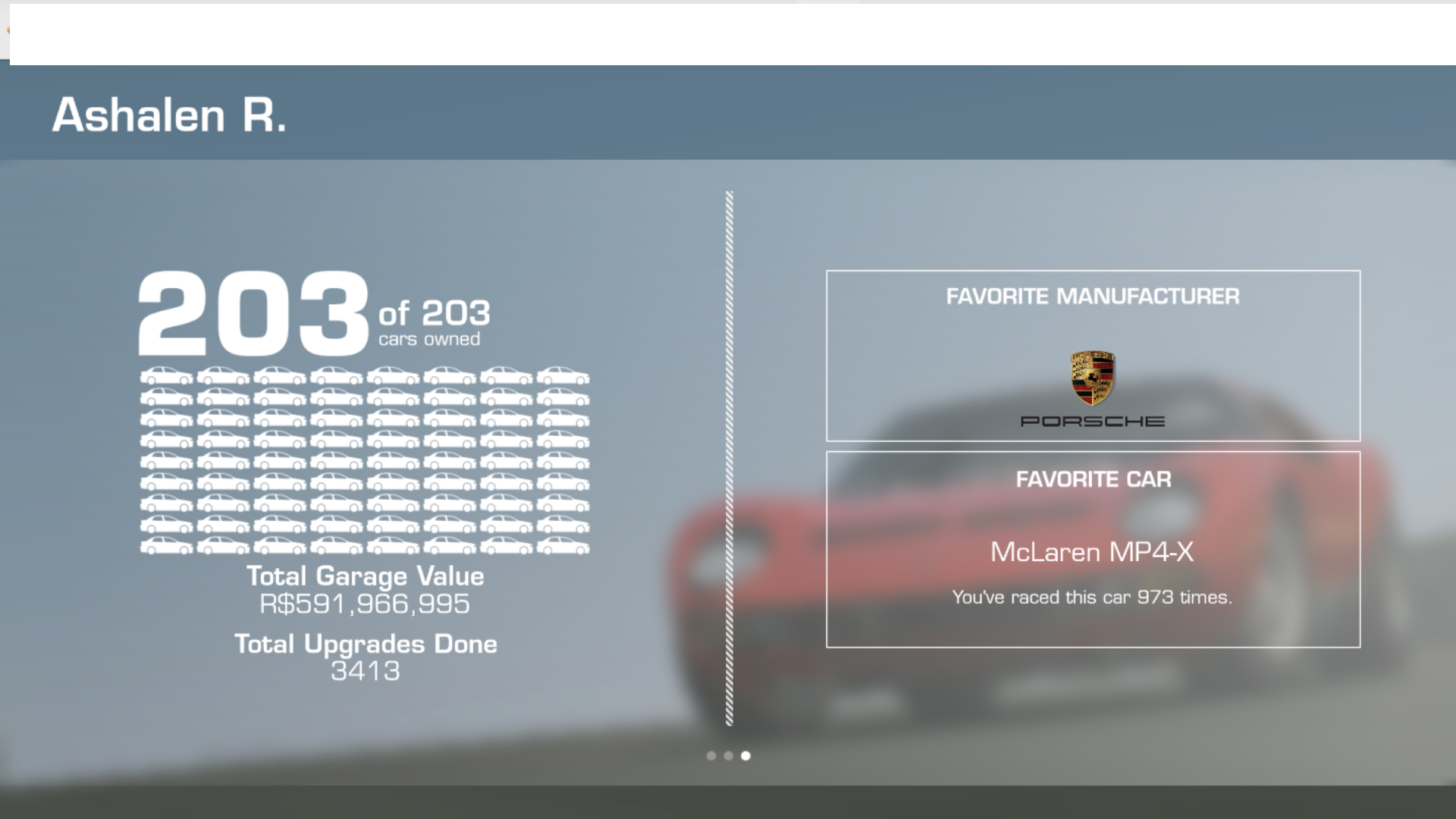
Task: Click the R$591,966,995 garage value
Action: coord(365,604)
